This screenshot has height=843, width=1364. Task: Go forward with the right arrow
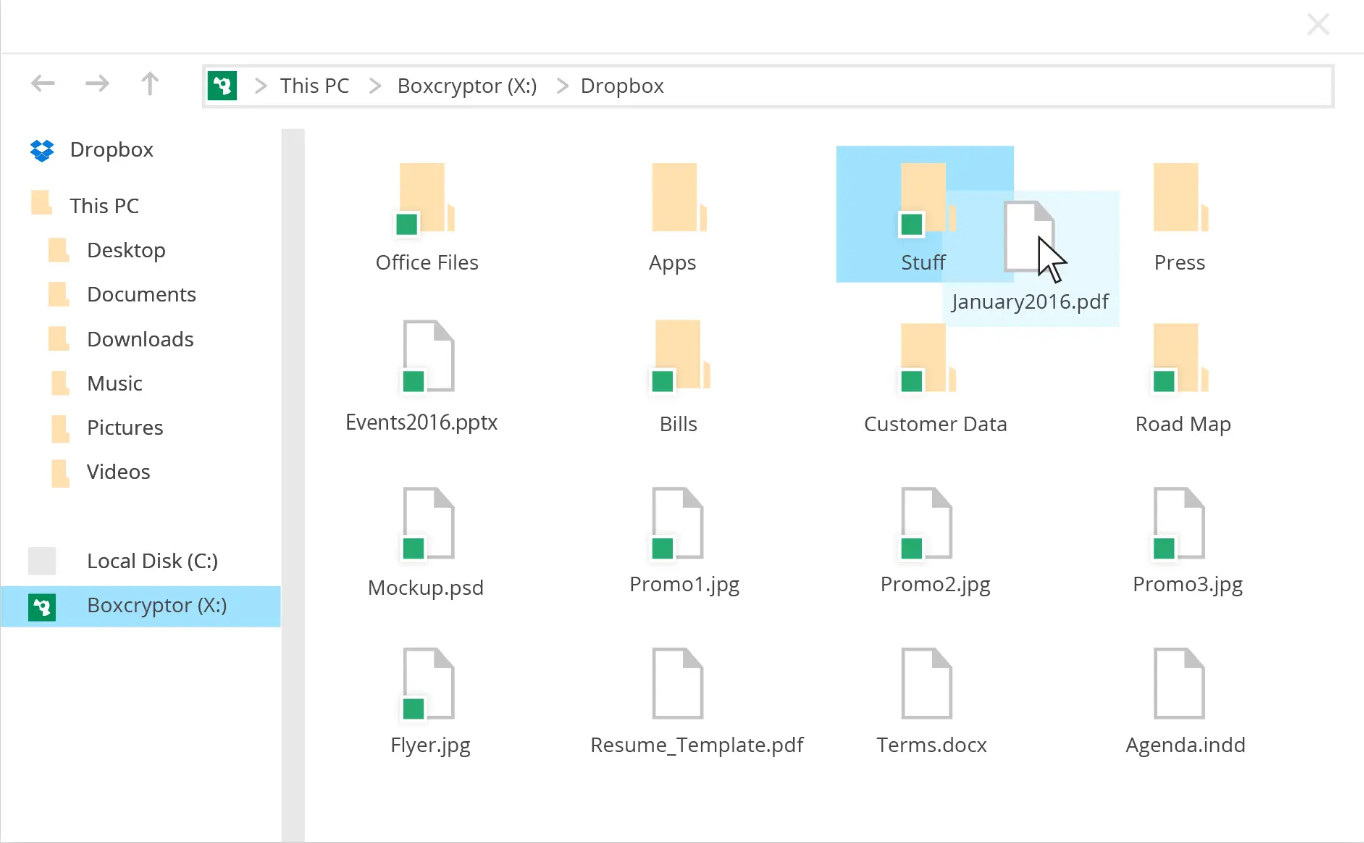click(x=97, y=83)
